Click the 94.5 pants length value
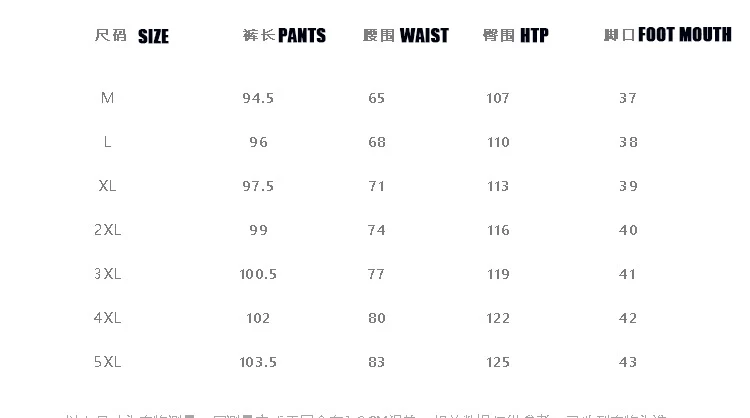The height and width of the screenshot is (418, 750). [x=258, y=98]
